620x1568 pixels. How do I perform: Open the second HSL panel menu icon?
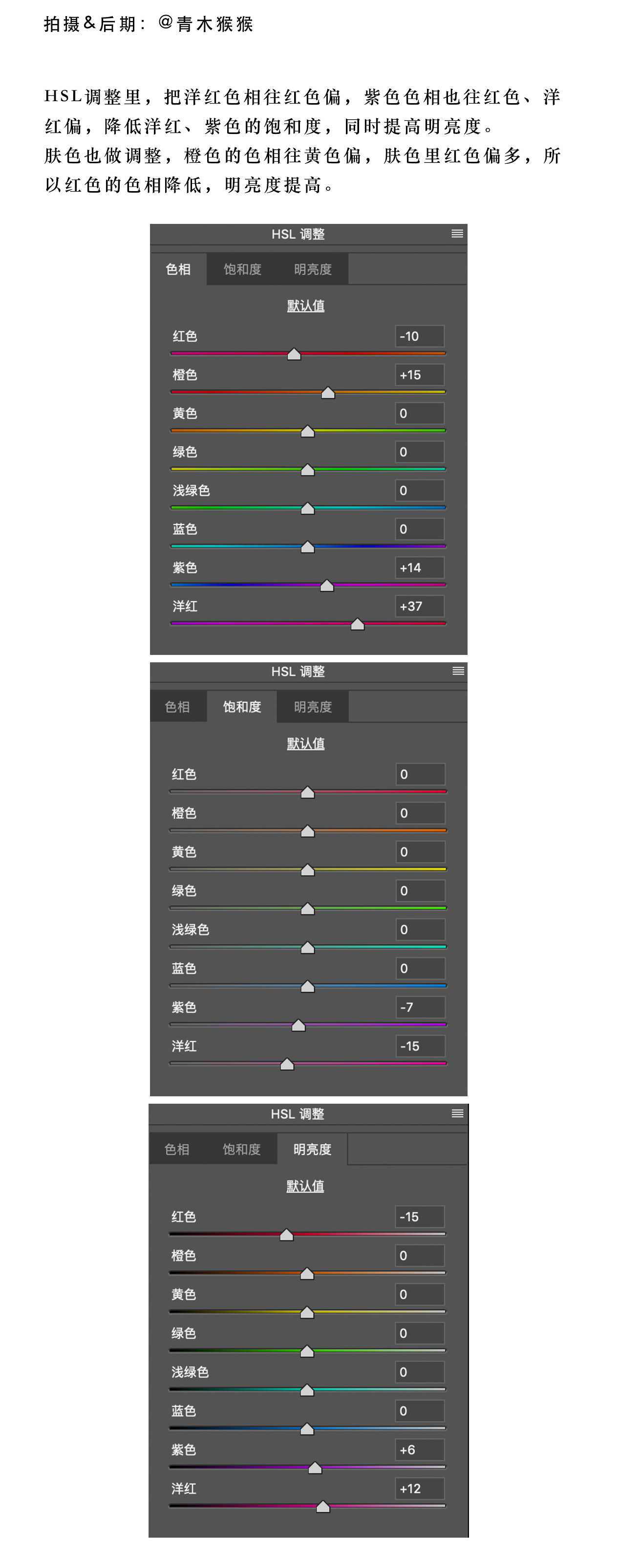tap(458, 671)
